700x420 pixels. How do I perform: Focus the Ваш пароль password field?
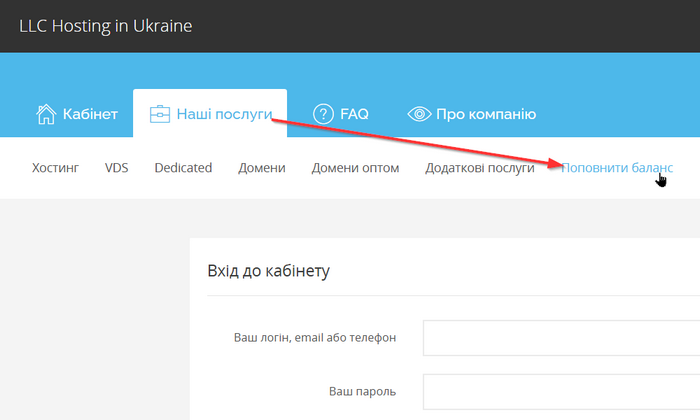point(562,392)
